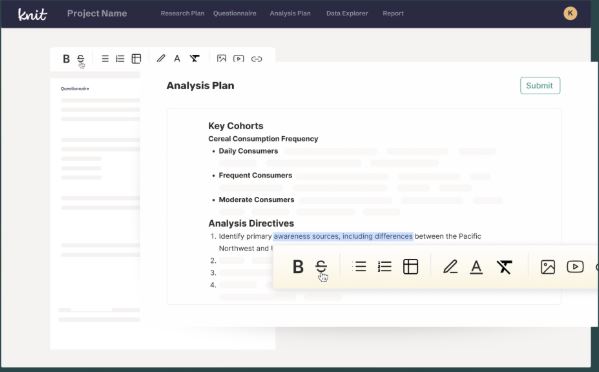Insert numbered list from large floating toolbar
This screenshot has width=599, height=372.
384,267
